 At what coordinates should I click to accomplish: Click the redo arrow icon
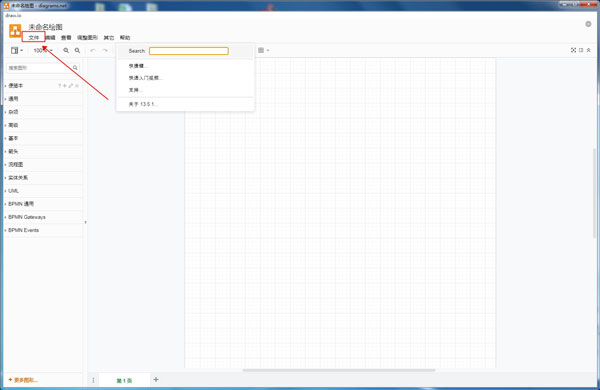click(x=105, y=50)
